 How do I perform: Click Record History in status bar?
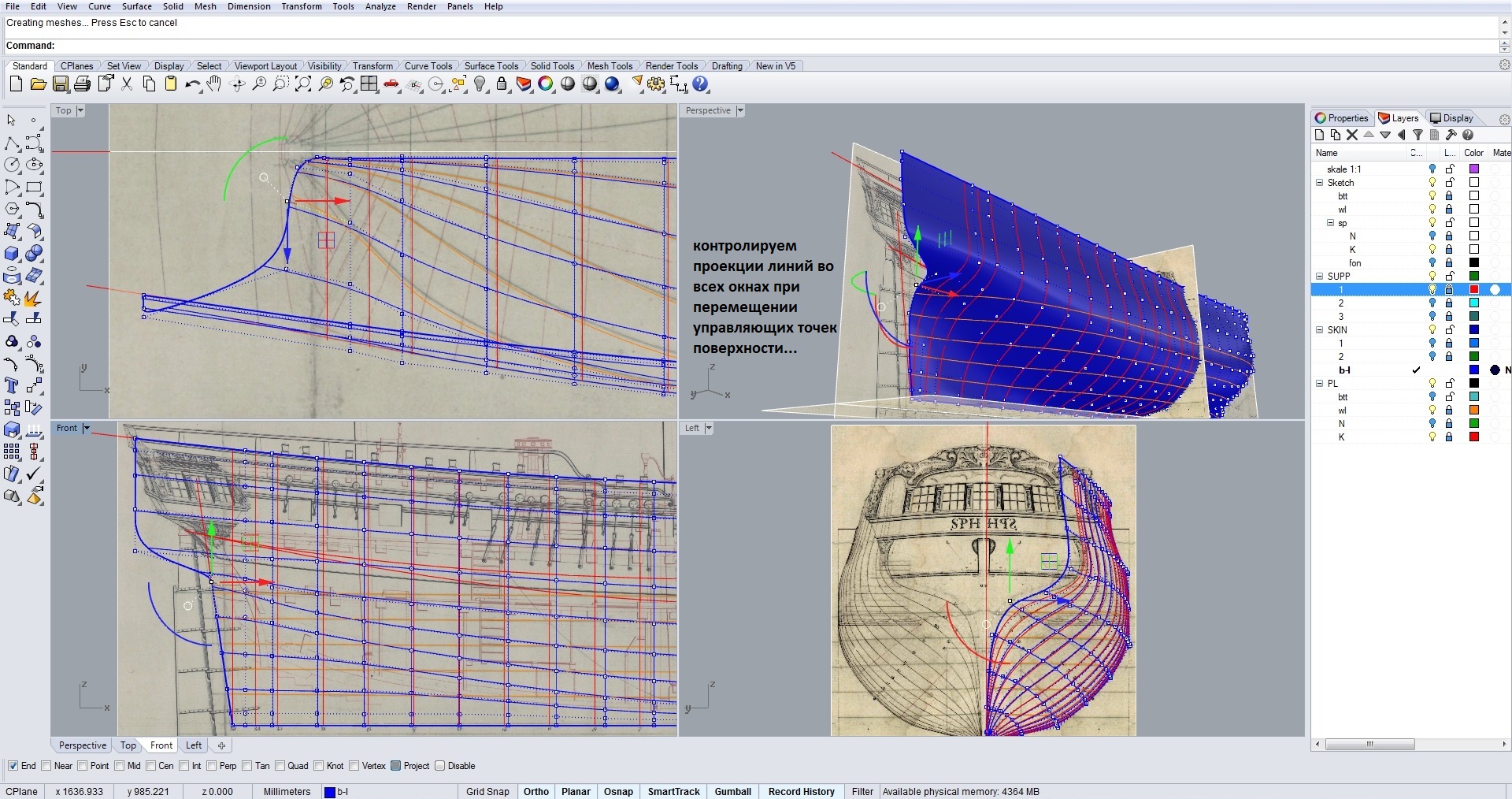[x=801, y=791]
